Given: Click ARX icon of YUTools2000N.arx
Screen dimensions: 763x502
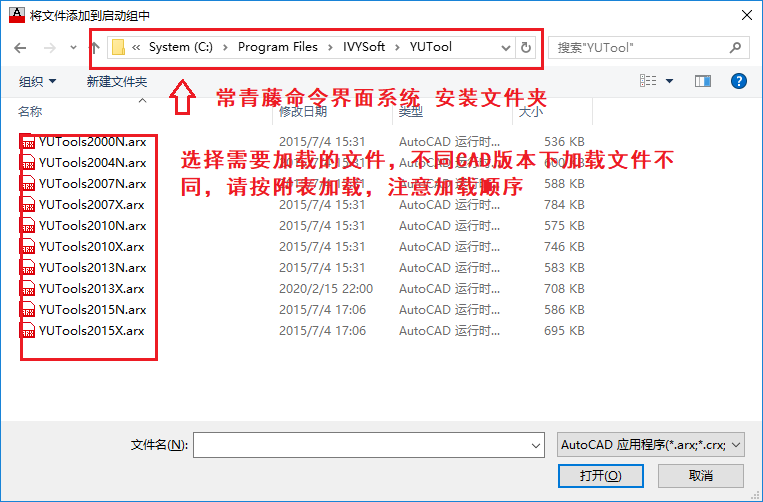Looking at the screenshot, I should (28, 142).
